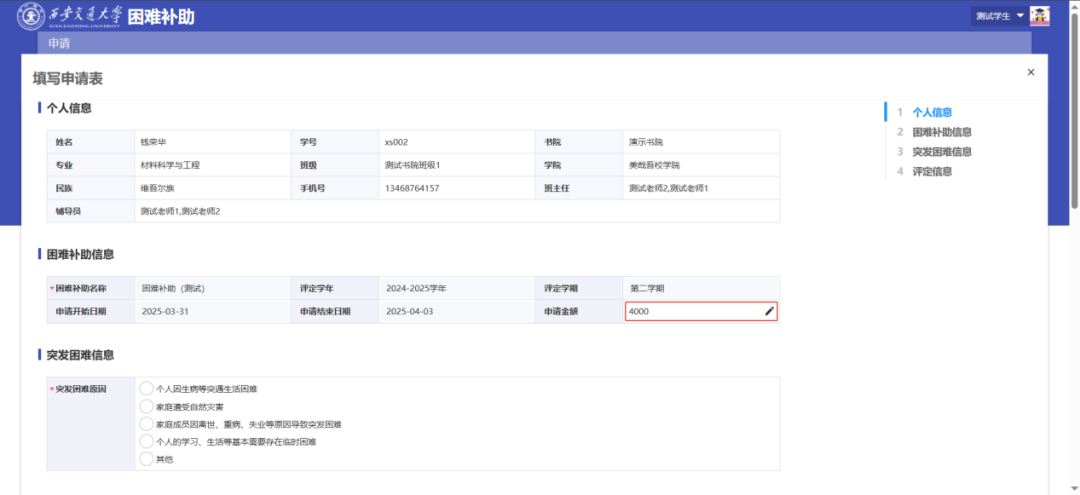Close the 填写申请表 dialog with X
This screenshot has height=495, width=1080.
[x=1031, y=72]
